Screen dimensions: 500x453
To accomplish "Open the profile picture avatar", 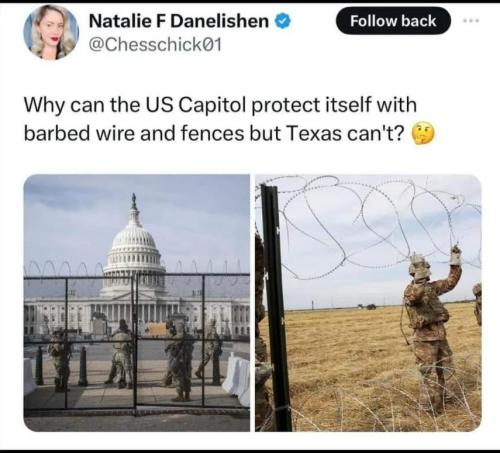I will click(51, 32).
